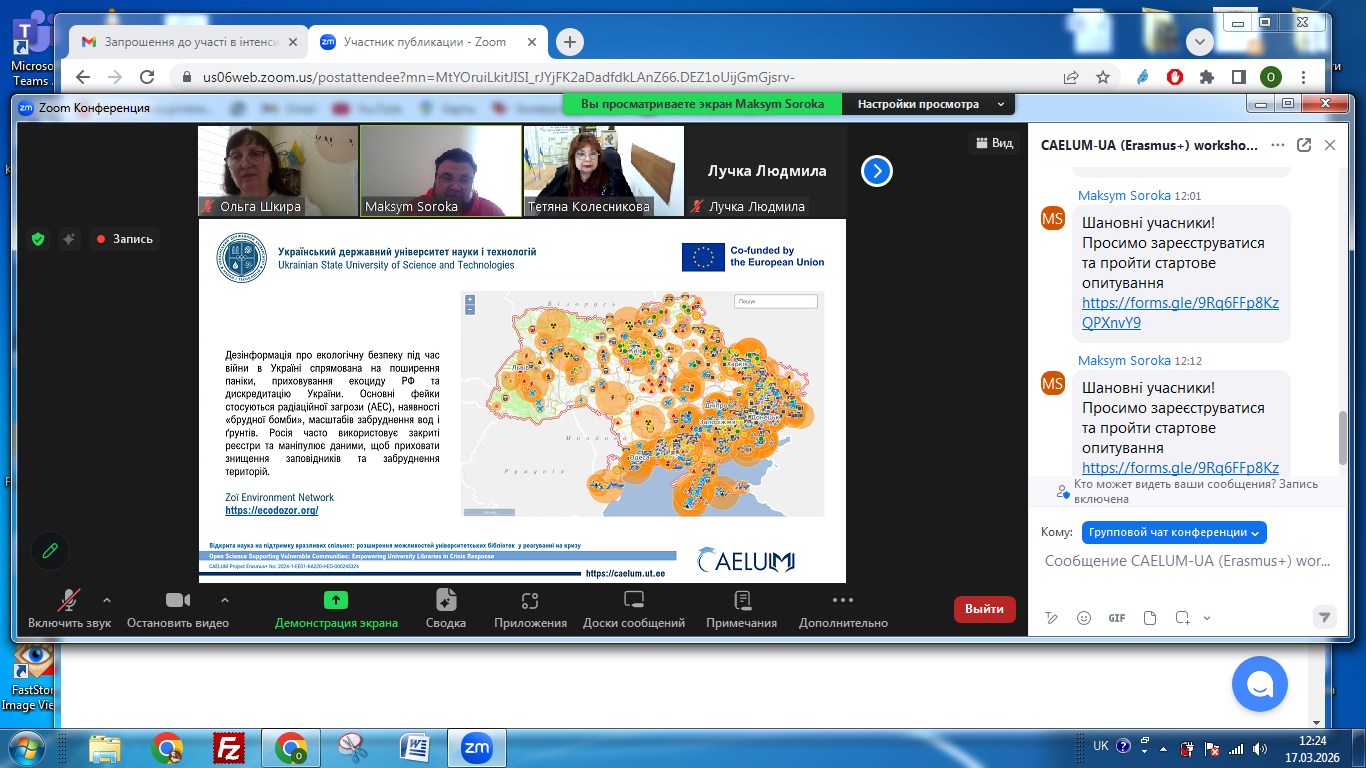The height and width of the screenshot is (768, 1366).
Task: Click the emoji smiley icon in chat
Action: click(1084, 618)
